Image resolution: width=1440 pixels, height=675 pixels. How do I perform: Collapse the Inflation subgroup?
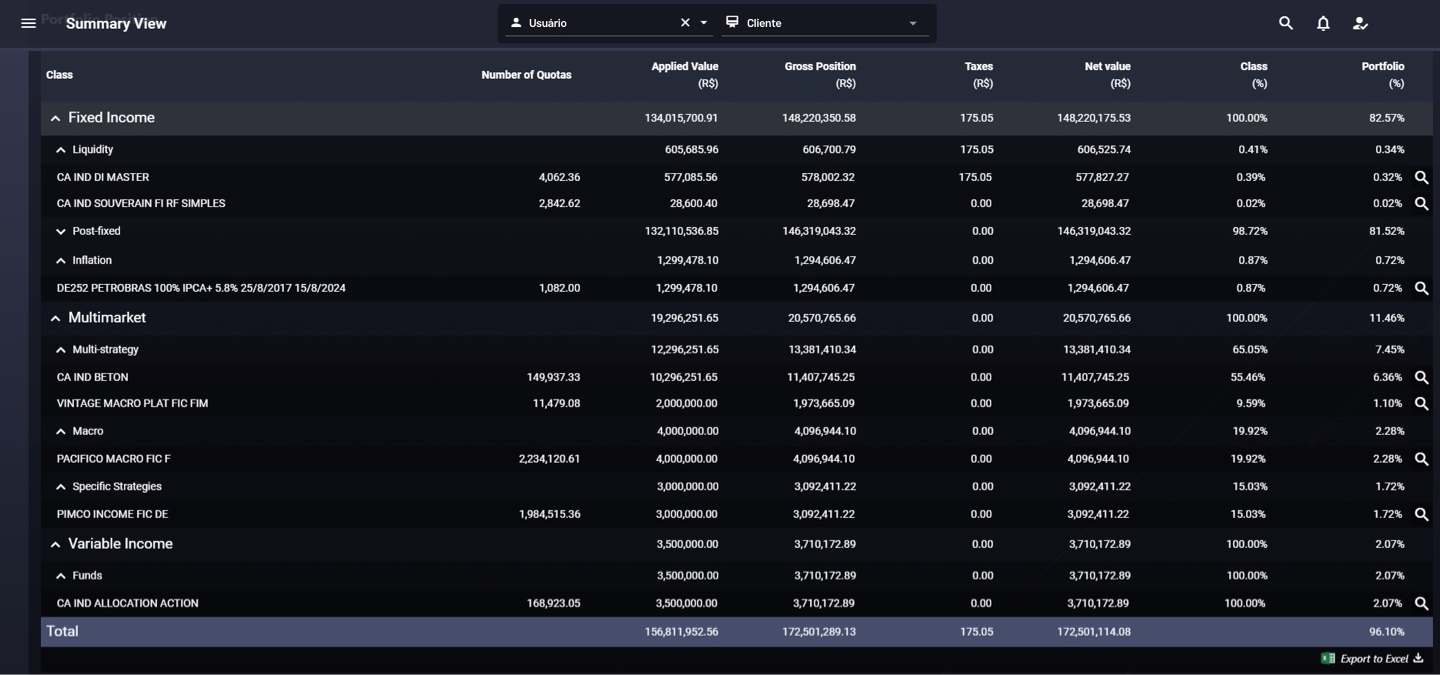coord(61,260)
